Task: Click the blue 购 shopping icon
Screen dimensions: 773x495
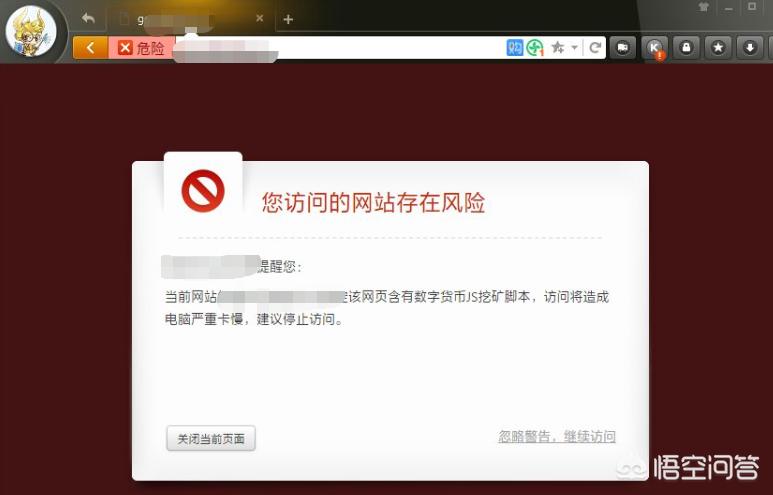Action: pyautogui.click(x=515, y=47)
